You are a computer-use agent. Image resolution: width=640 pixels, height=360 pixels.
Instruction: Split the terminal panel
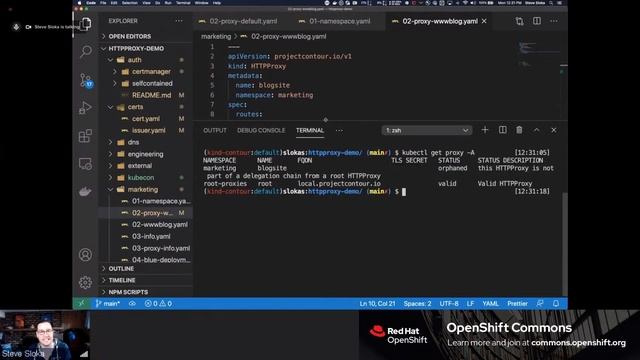tap(502, 130)
